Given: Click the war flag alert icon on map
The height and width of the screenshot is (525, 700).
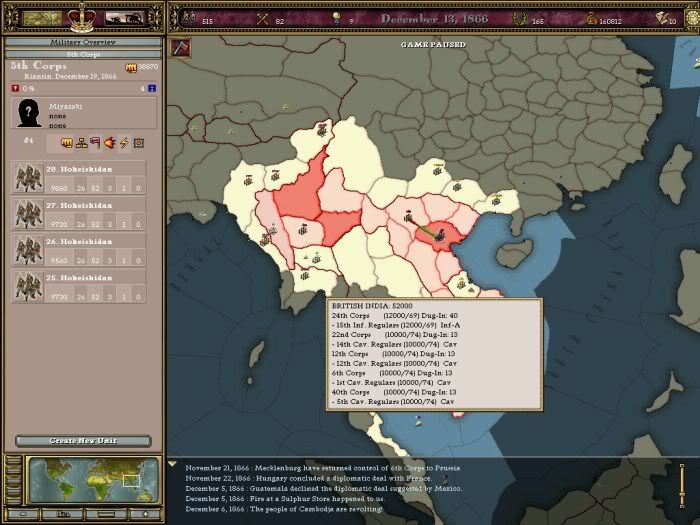Looking at the screenshot, I should tap(181, 47).
